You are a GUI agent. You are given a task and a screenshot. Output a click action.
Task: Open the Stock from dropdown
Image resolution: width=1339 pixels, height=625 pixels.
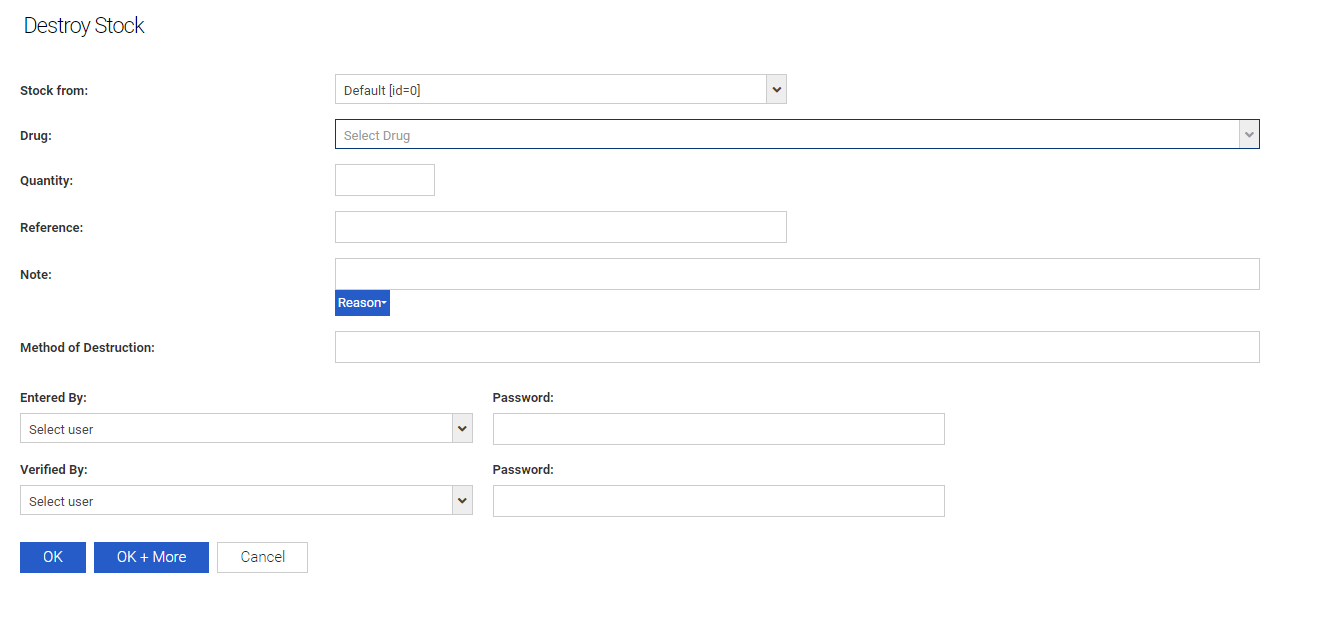550,90
